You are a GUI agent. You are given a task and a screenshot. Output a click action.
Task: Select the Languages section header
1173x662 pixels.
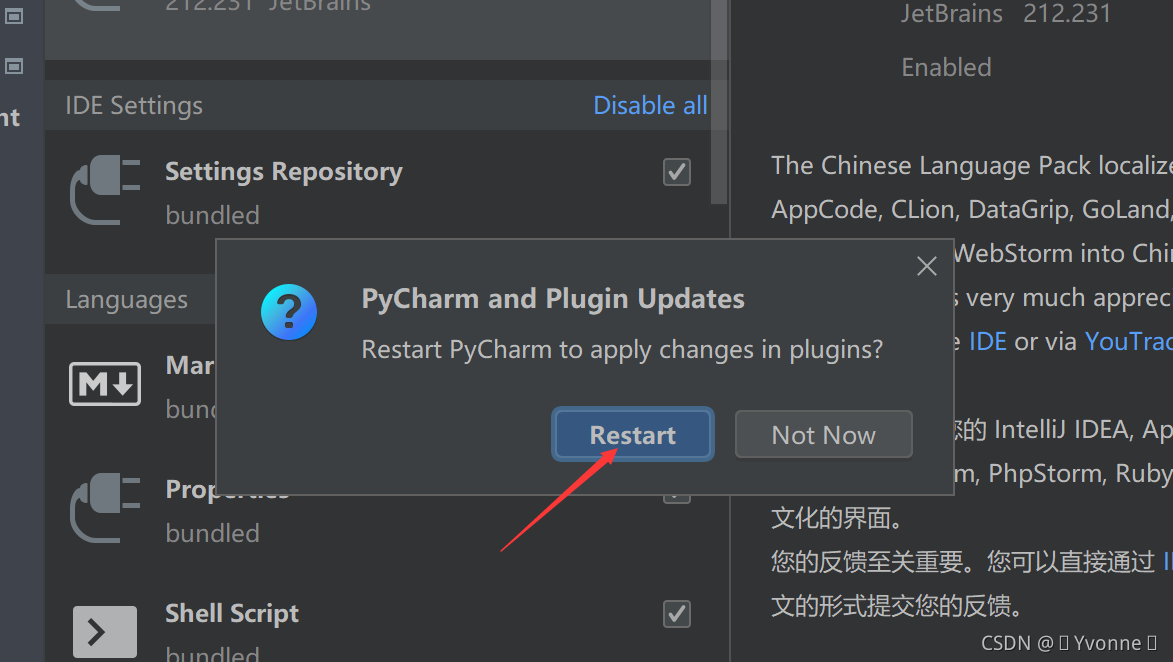pyautogui.click(x=126, y=299)
